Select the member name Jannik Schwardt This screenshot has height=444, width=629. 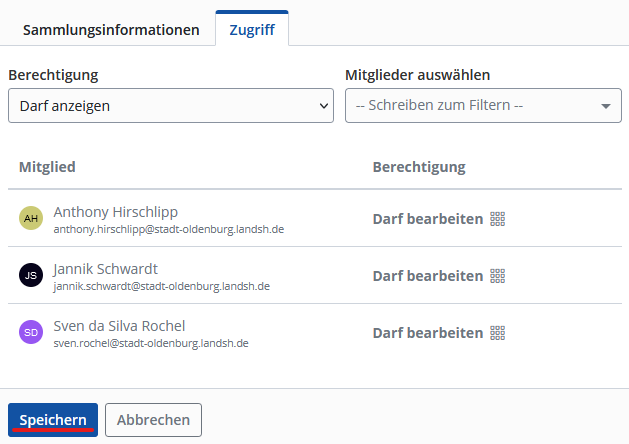(105, 269)
